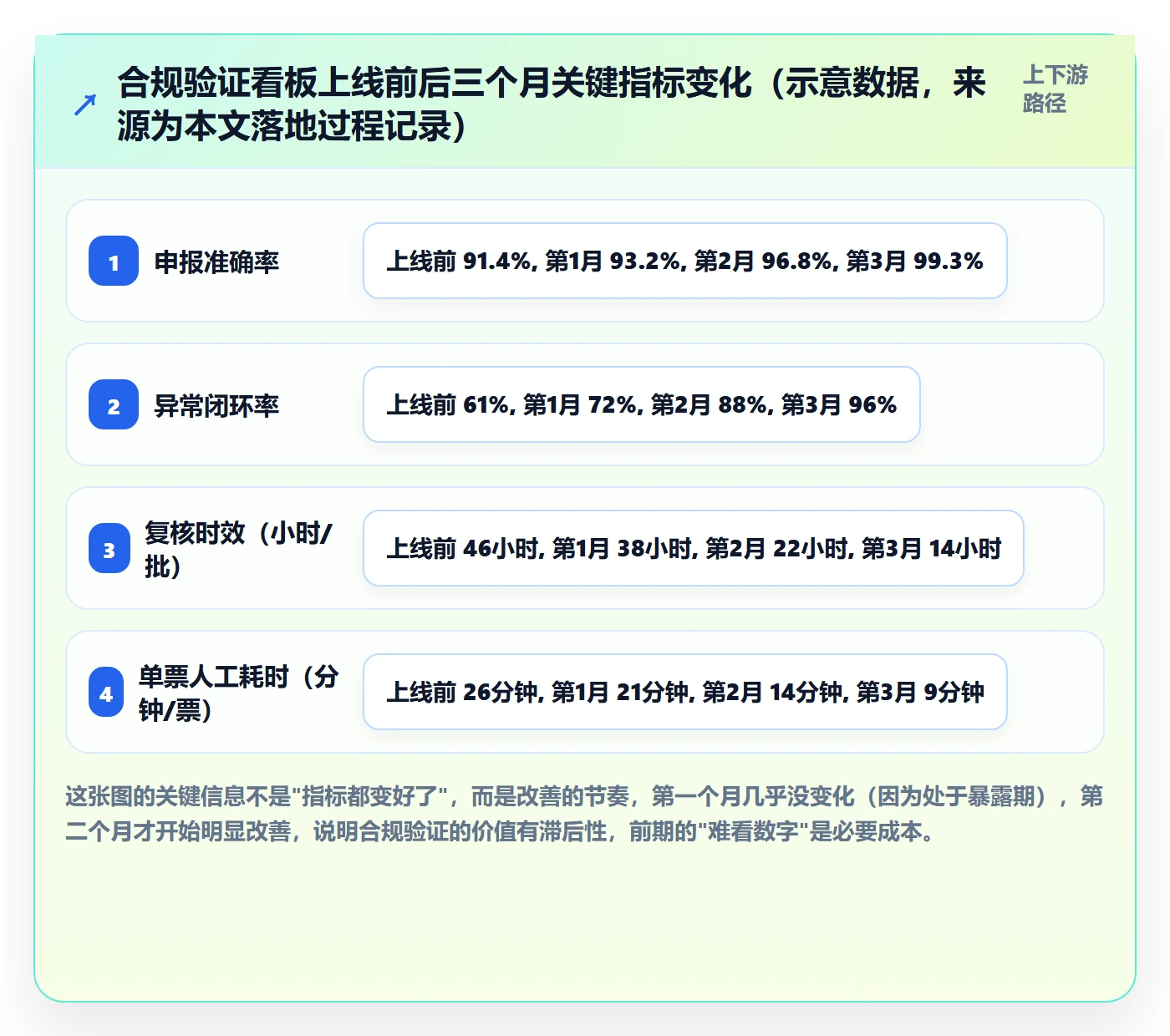Image resolution: width=1170 pixels, height=1036 pixels.
Task: Select the 上下游路径 tag in the header
Action: click(x=1056, y=89)
